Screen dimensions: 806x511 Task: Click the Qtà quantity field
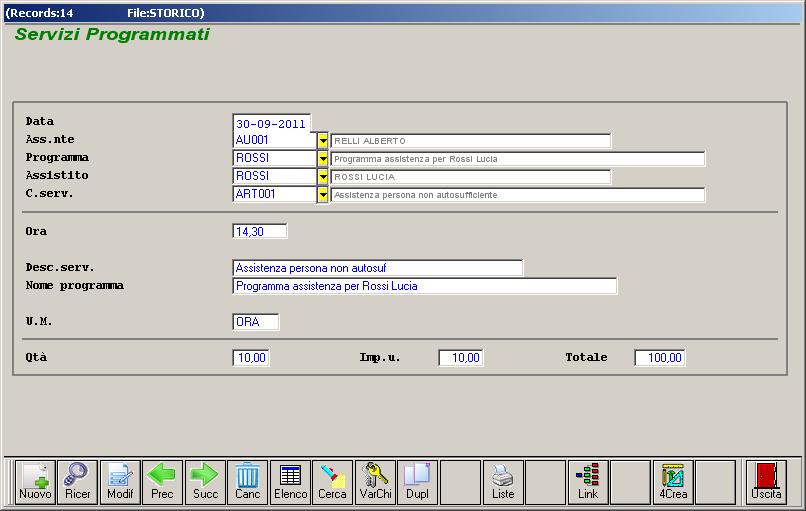coord(251,358)
